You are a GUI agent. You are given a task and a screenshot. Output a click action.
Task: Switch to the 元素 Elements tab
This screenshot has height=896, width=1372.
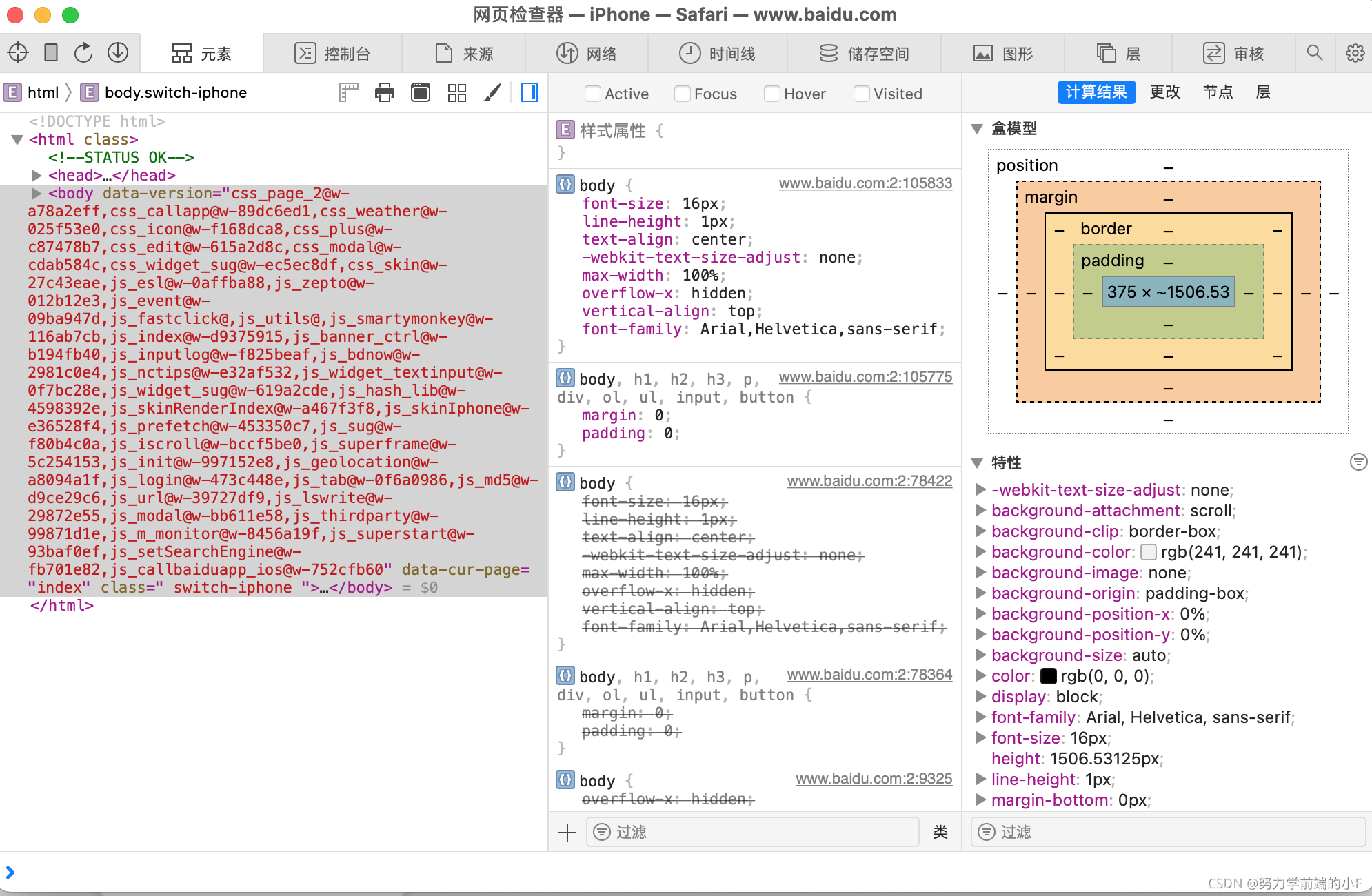201,53
